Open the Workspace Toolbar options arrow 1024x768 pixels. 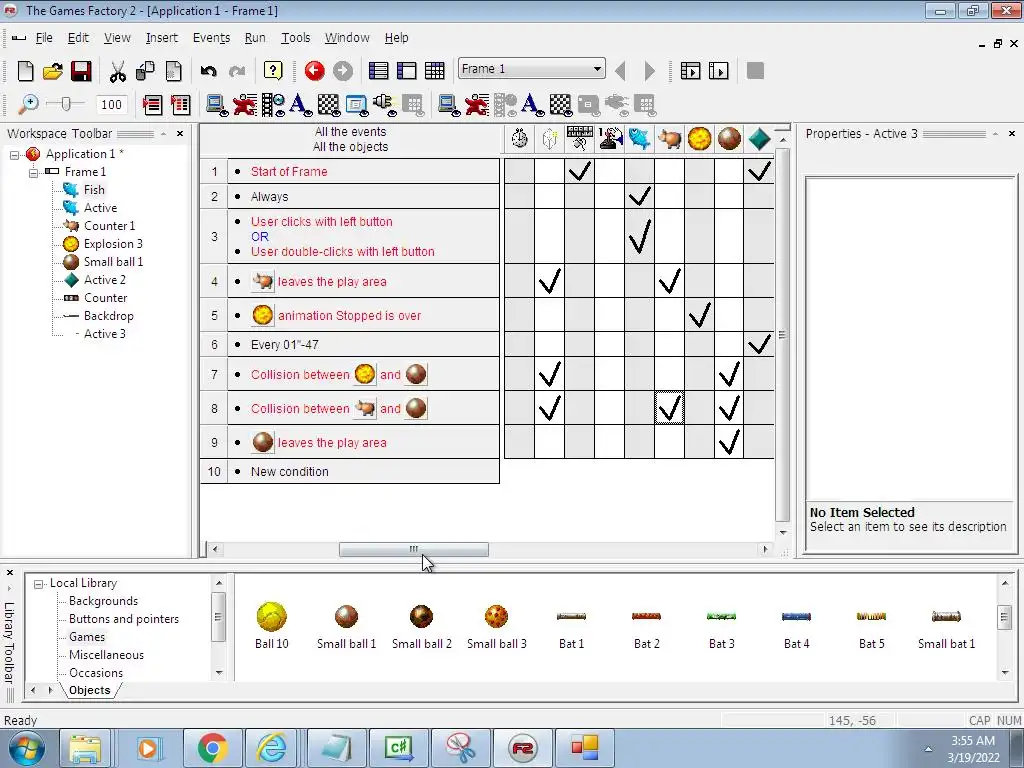click(x=163, y=134)
